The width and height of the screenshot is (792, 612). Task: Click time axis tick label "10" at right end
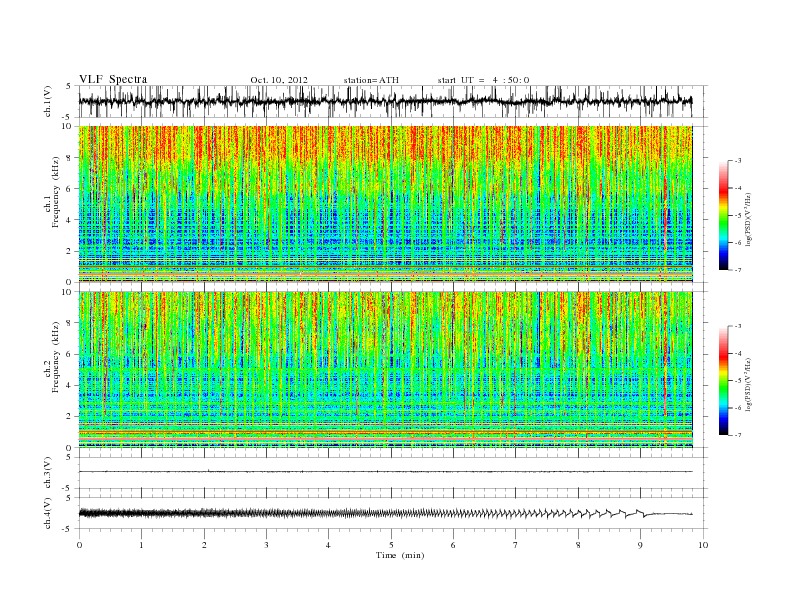pos(703,545)
